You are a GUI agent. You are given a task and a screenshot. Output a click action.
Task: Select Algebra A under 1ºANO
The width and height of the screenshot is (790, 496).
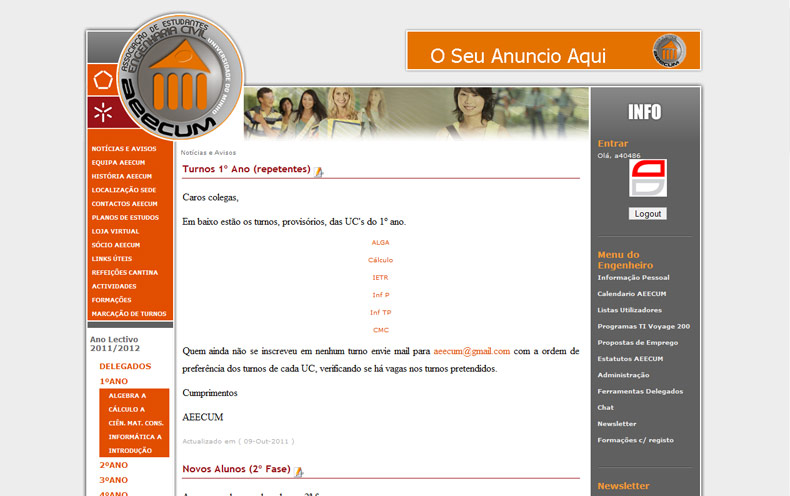click(127, 396)
